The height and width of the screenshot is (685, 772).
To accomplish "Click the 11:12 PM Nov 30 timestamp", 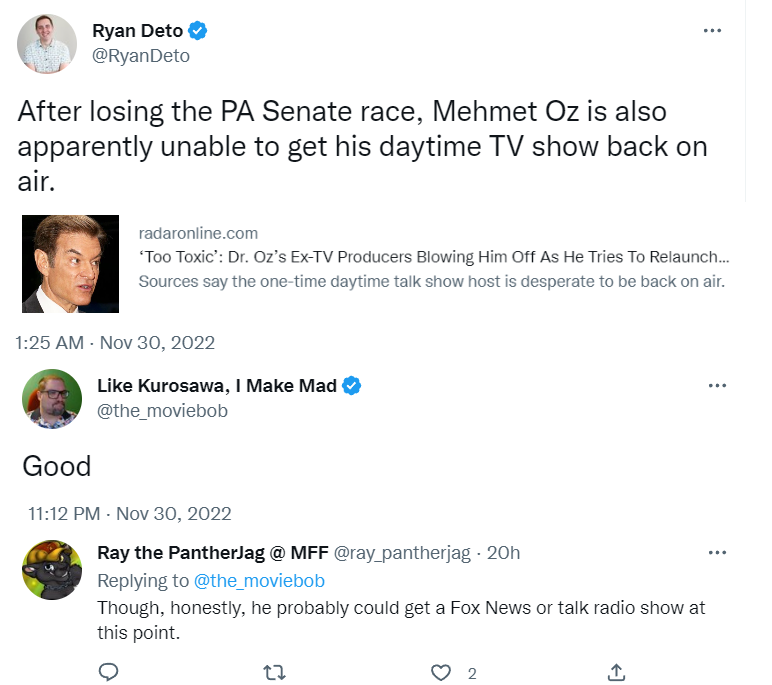I will pos(129,514).
